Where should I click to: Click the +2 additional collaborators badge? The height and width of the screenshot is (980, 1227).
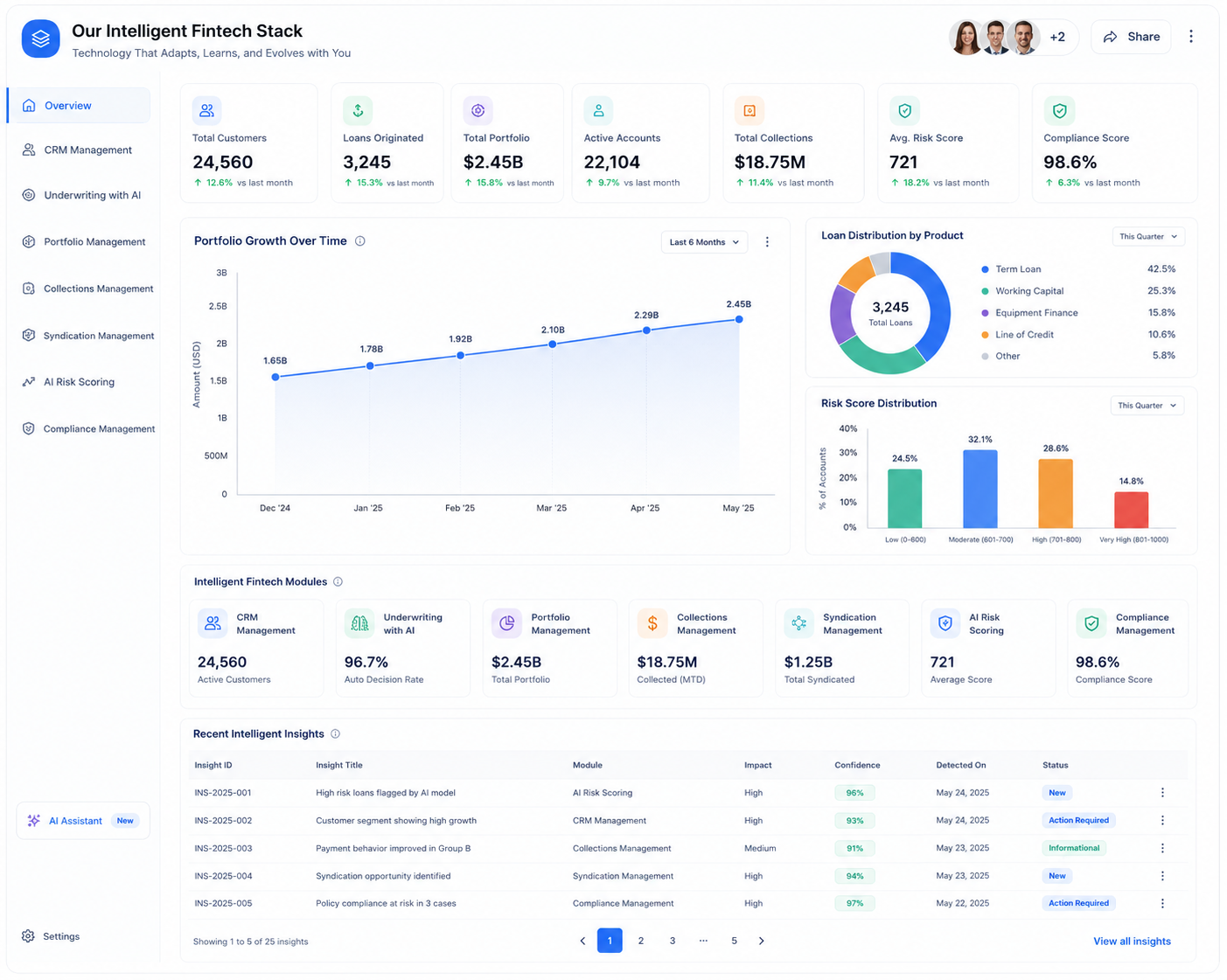pyautogui.click(x=1057, y=37)
